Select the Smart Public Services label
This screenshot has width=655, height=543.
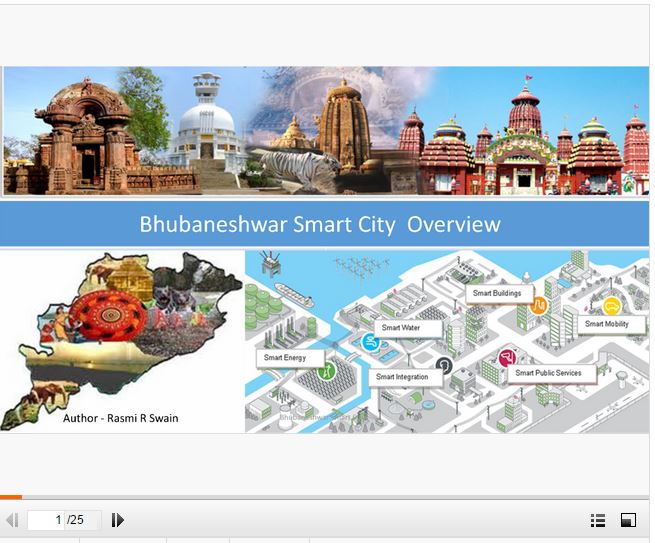click(x=547, y=373)
